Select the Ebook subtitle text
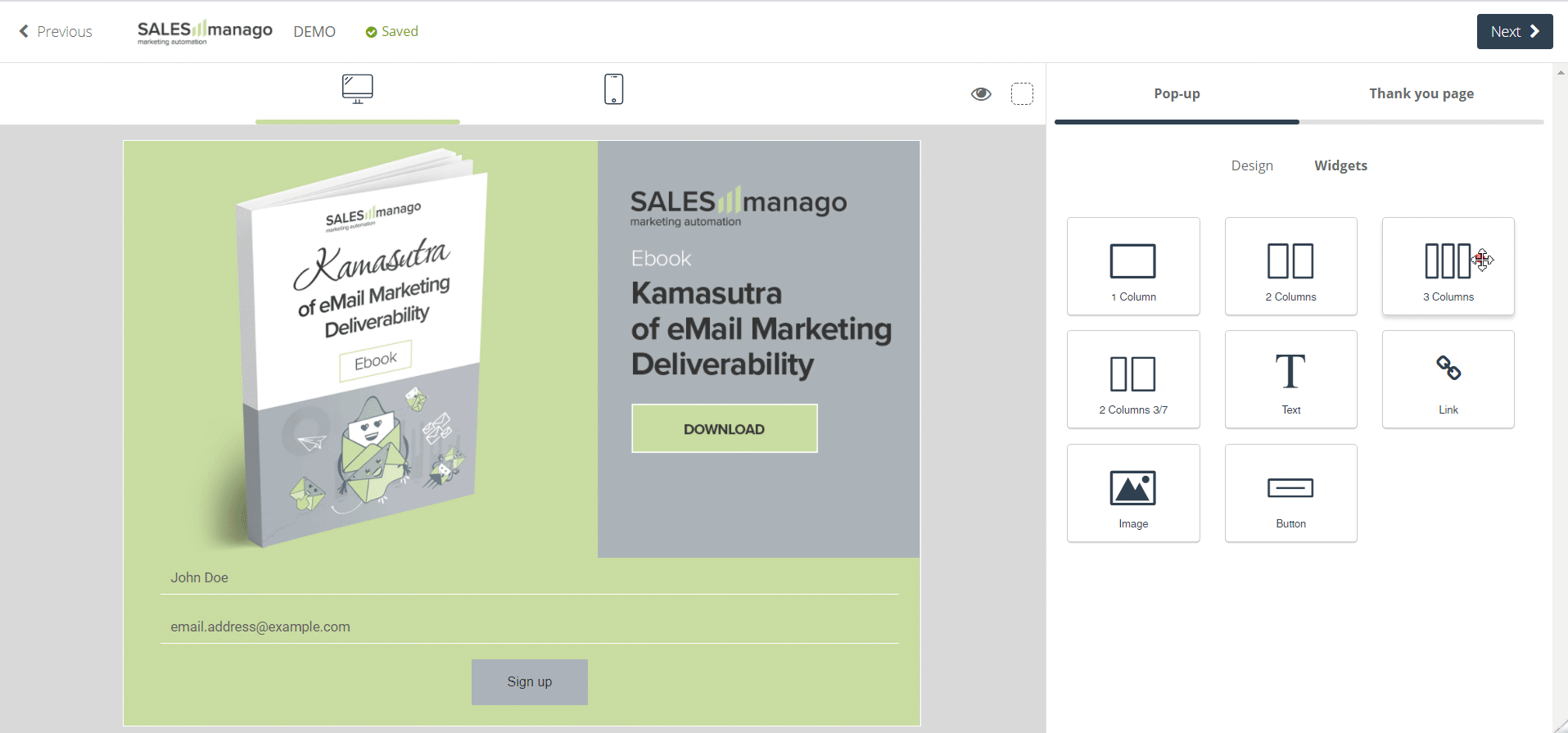The width and height of the screenshot is (1568, 733). click(661, 258)
